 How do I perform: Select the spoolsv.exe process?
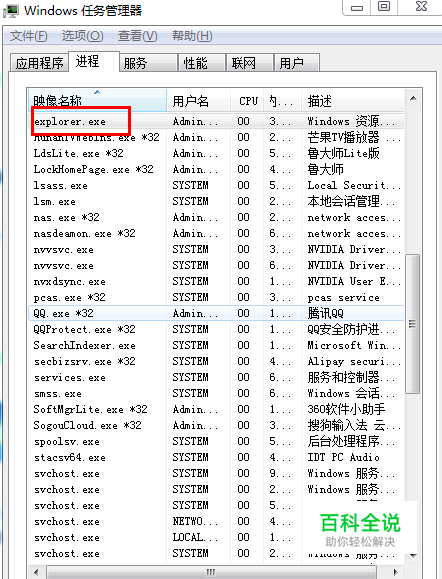(216, 441)
